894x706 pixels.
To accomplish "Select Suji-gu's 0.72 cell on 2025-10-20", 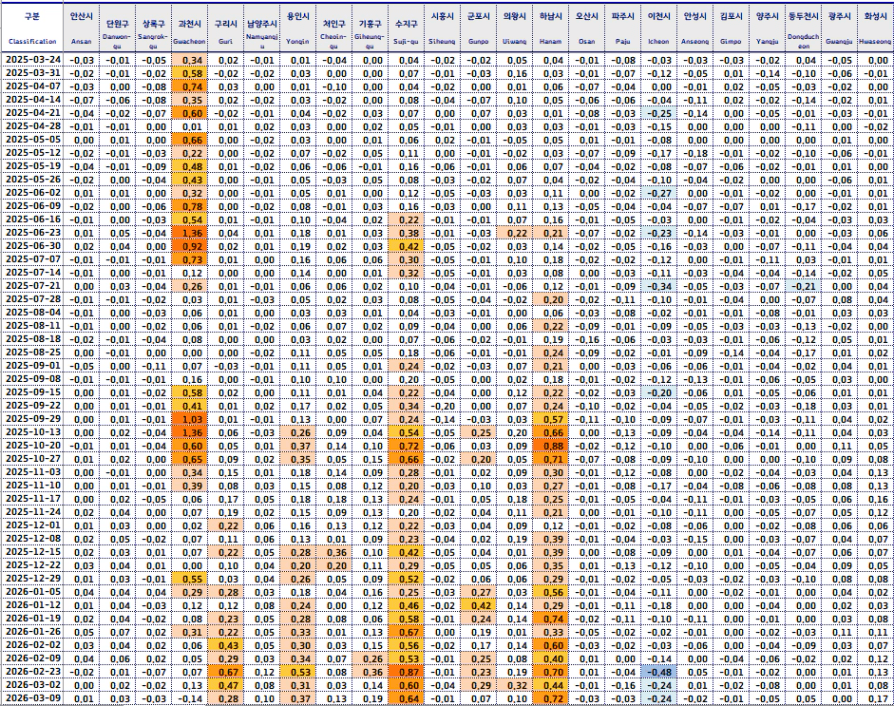I will 406,446.
